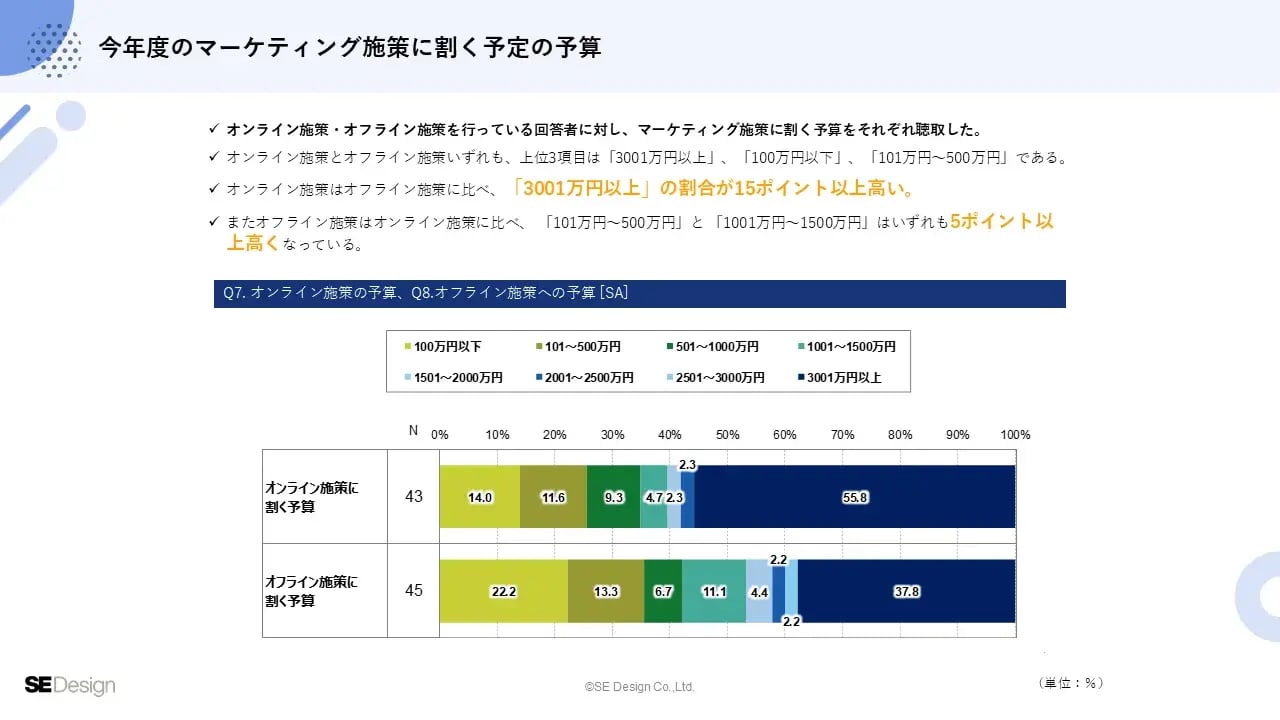The height and width of the screenshot is (720, 1280).
Task: Click the 22.2 segment in the offline bar
Action: [504, 591]
